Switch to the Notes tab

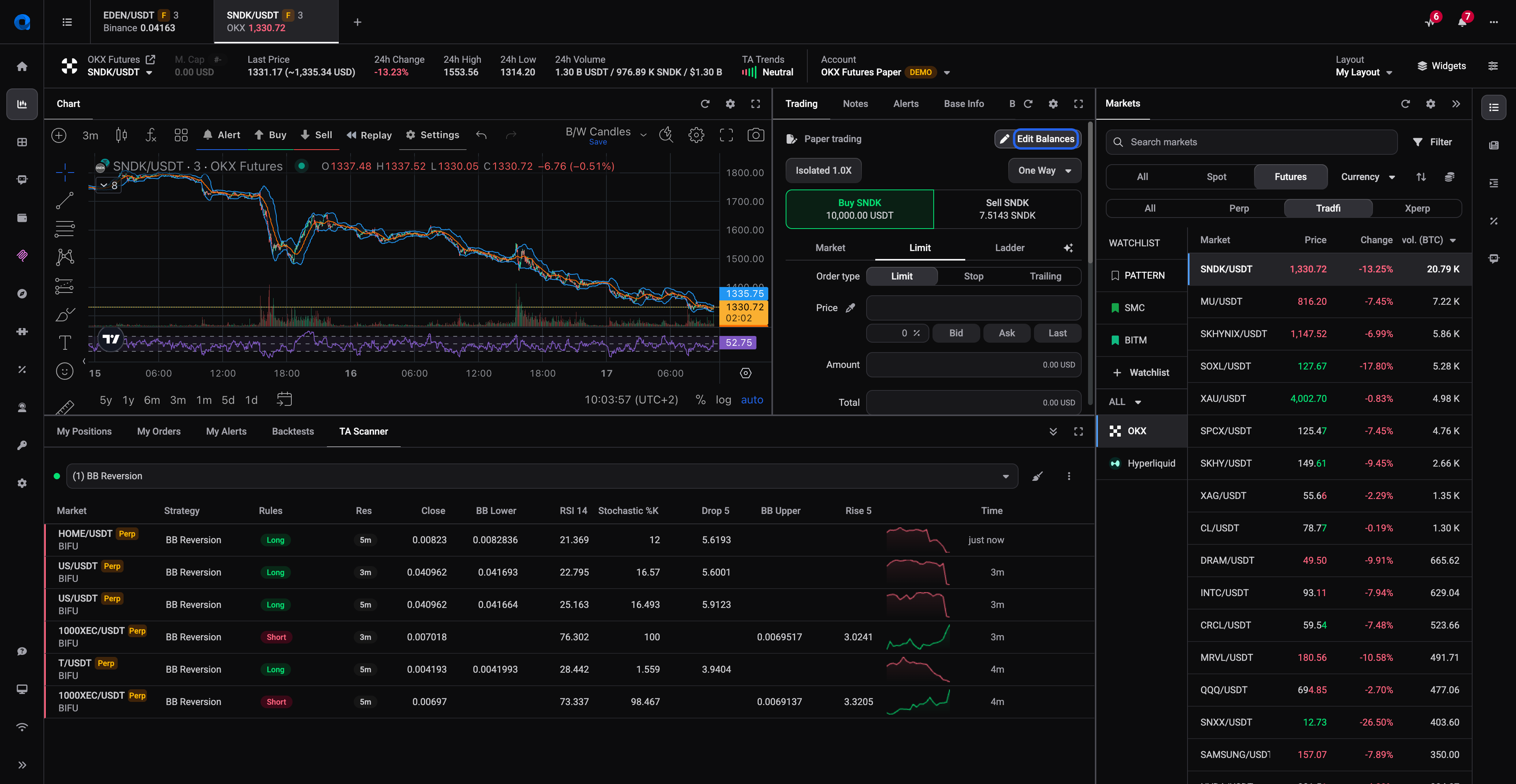click(855, 103)
